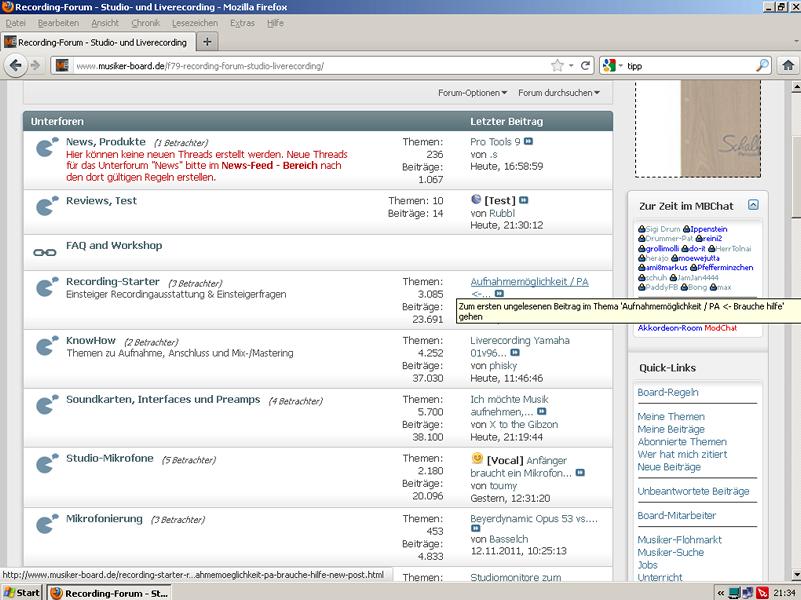Select the Recording-Forum browser tab
The height and width of the screenshot is (600, 801).
(98, 42)
